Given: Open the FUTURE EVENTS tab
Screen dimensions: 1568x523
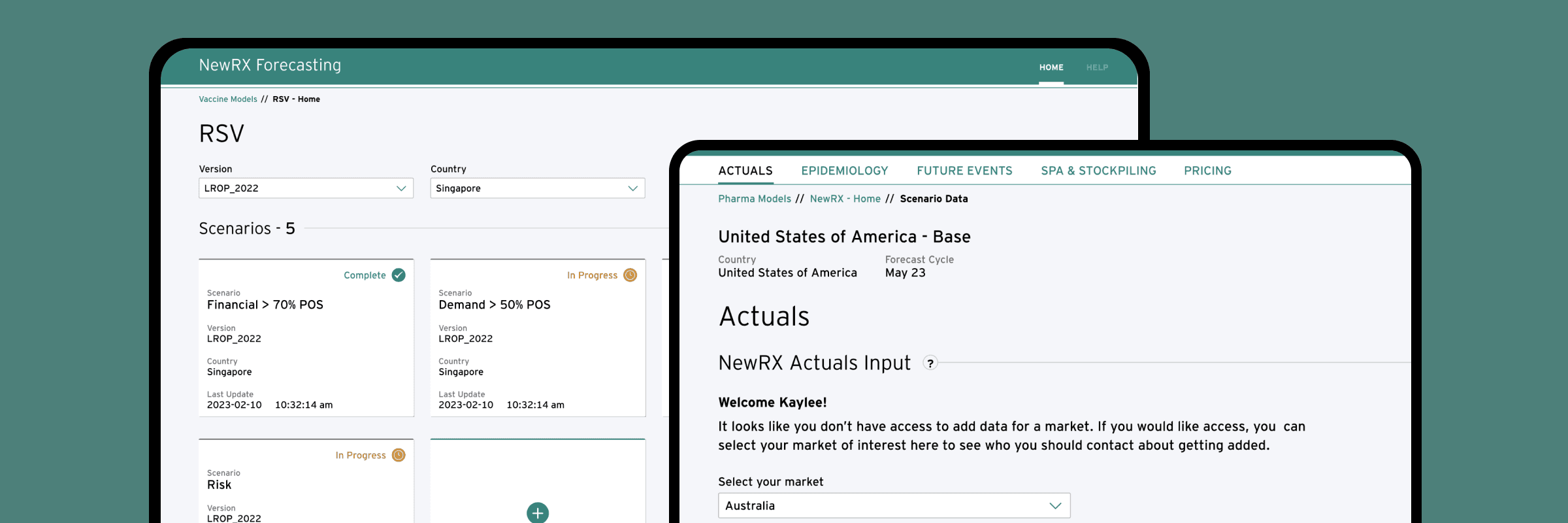Looking at the screenshot, I should click(x=964, y=171).
